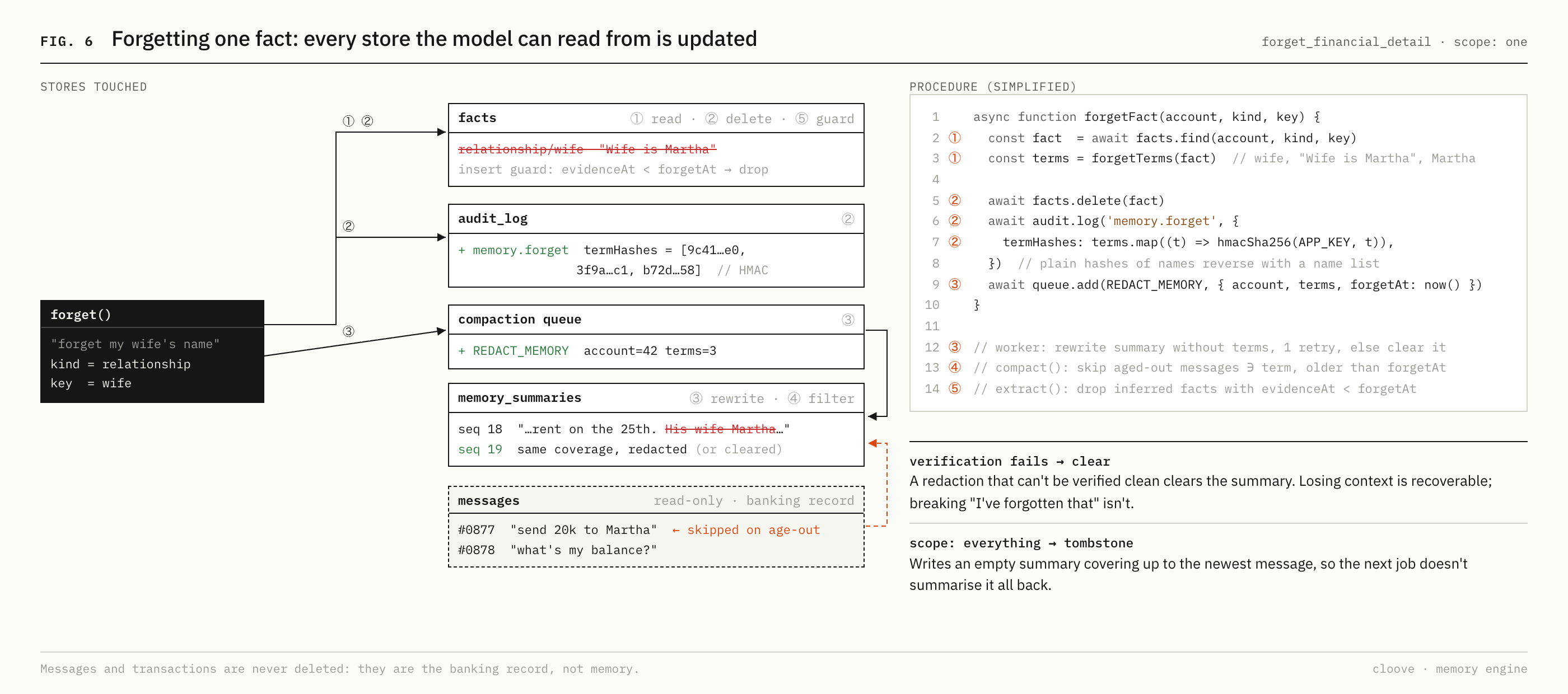1568x694 pixels.
Task: Click the "// worker: rewrite summary without terms" comment
Action: coord(1209,348)
